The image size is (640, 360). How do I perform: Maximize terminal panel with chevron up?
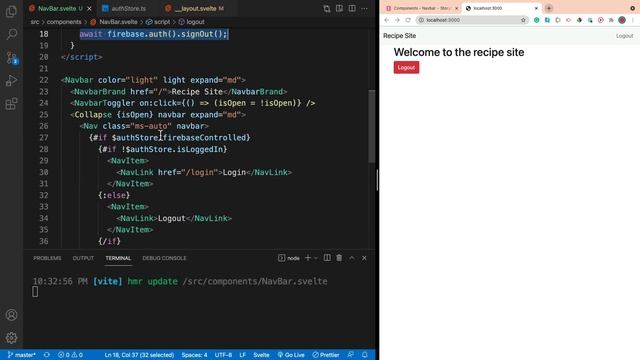pyautogui.click(x=352, y=258)
